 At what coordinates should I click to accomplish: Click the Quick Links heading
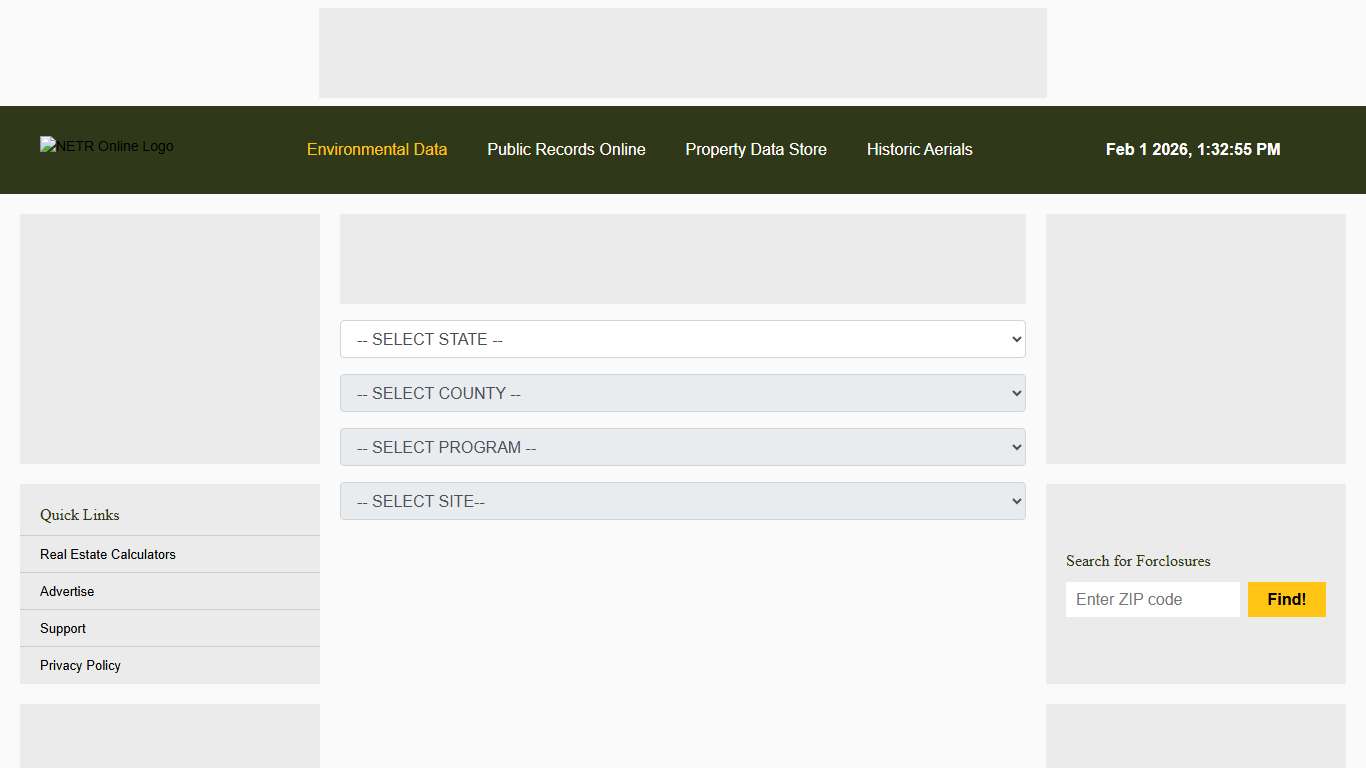79,515
